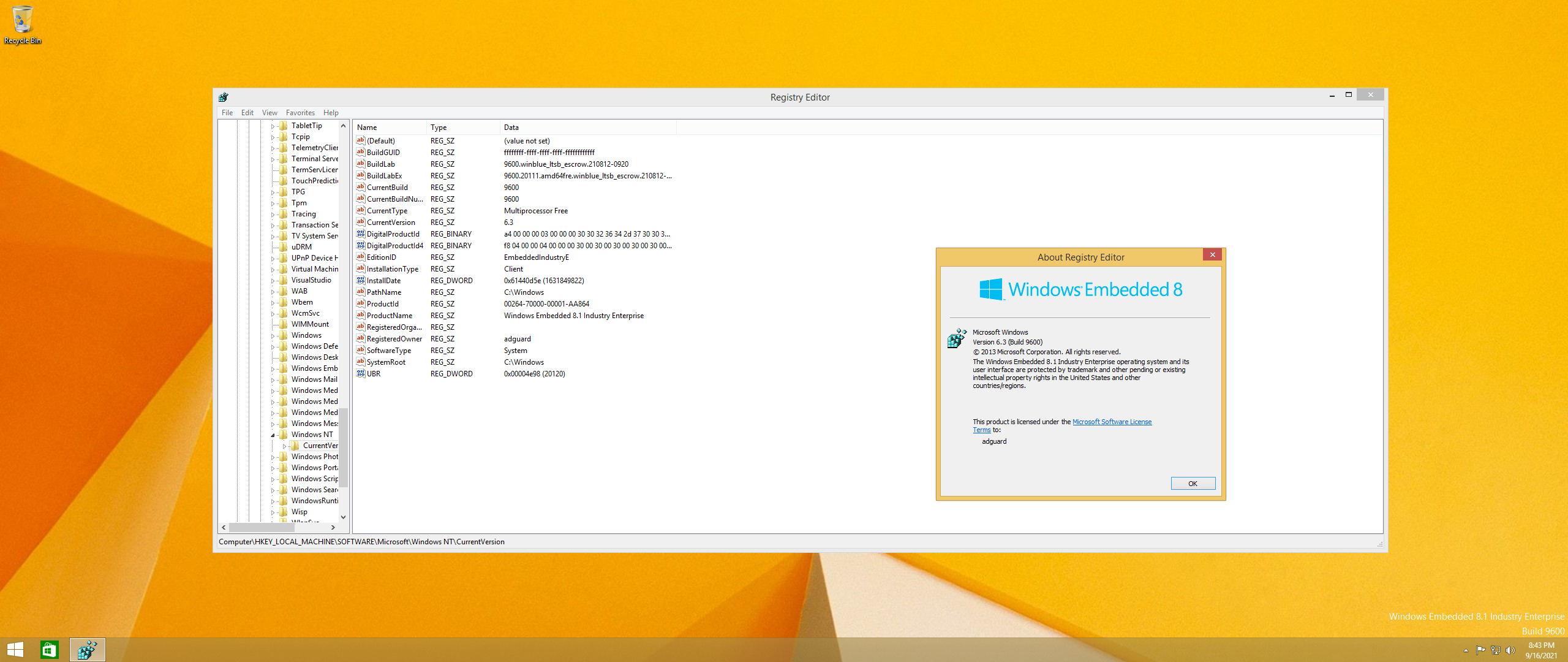Screen dimensions: 1568x662
Task: Click the CurrentVersion open folder icon
Action: pyautogui.click(x=295, y=446)
